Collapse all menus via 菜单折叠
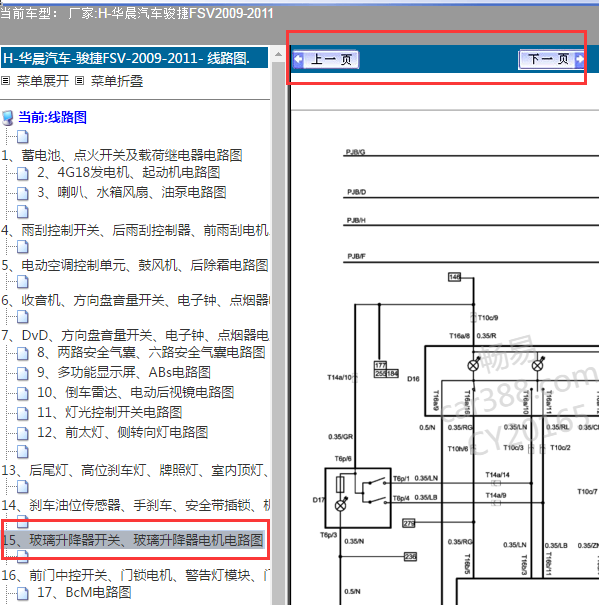Viewport: 599px width, 605px height. (117, 81)
